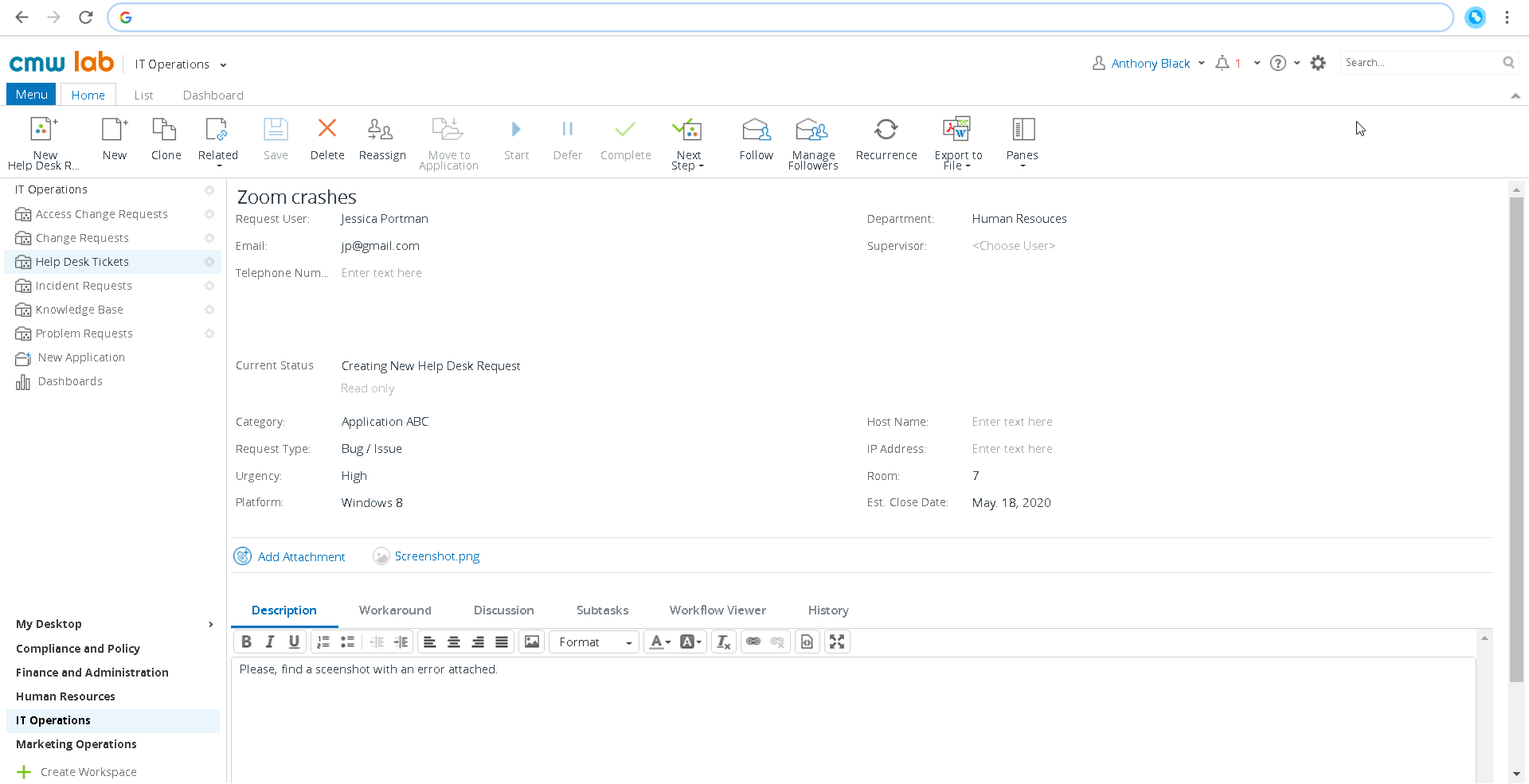Open the settings gear icon
The height and width of the screenshot is (784, 1529).
1318,63
